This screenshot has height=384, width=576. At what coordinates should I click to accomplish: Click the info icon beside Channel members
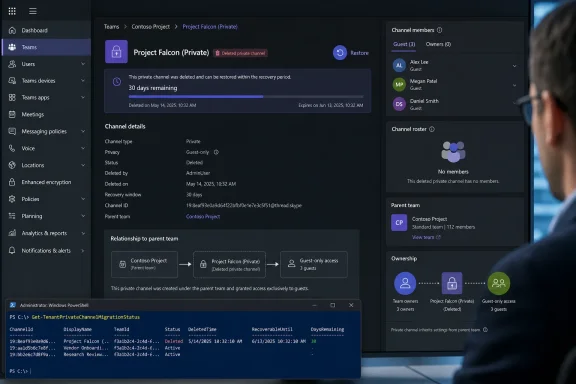pos(440,30)
